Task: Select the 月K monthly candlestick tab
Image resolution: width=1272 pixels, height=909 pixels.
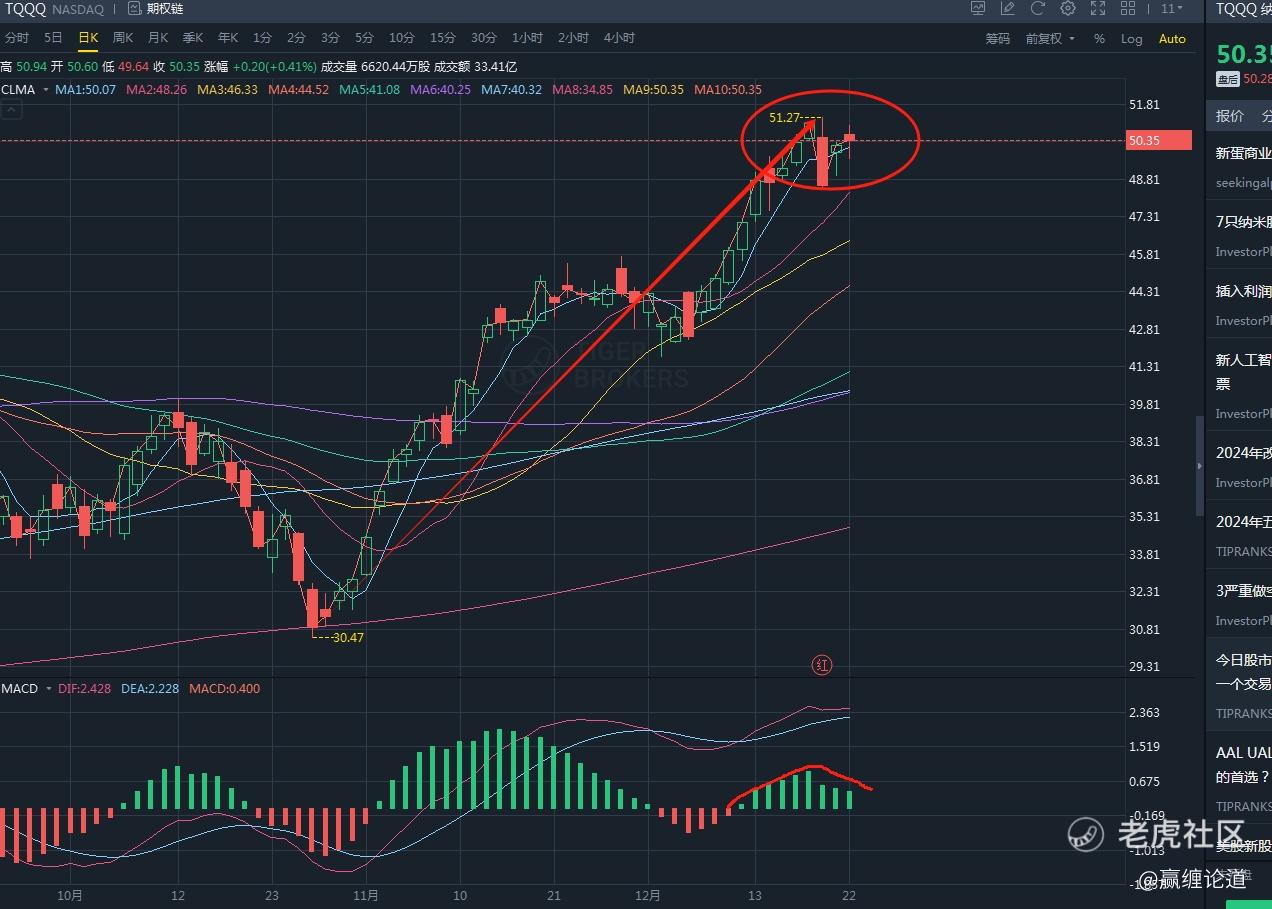Action: [x=158, y=38]
